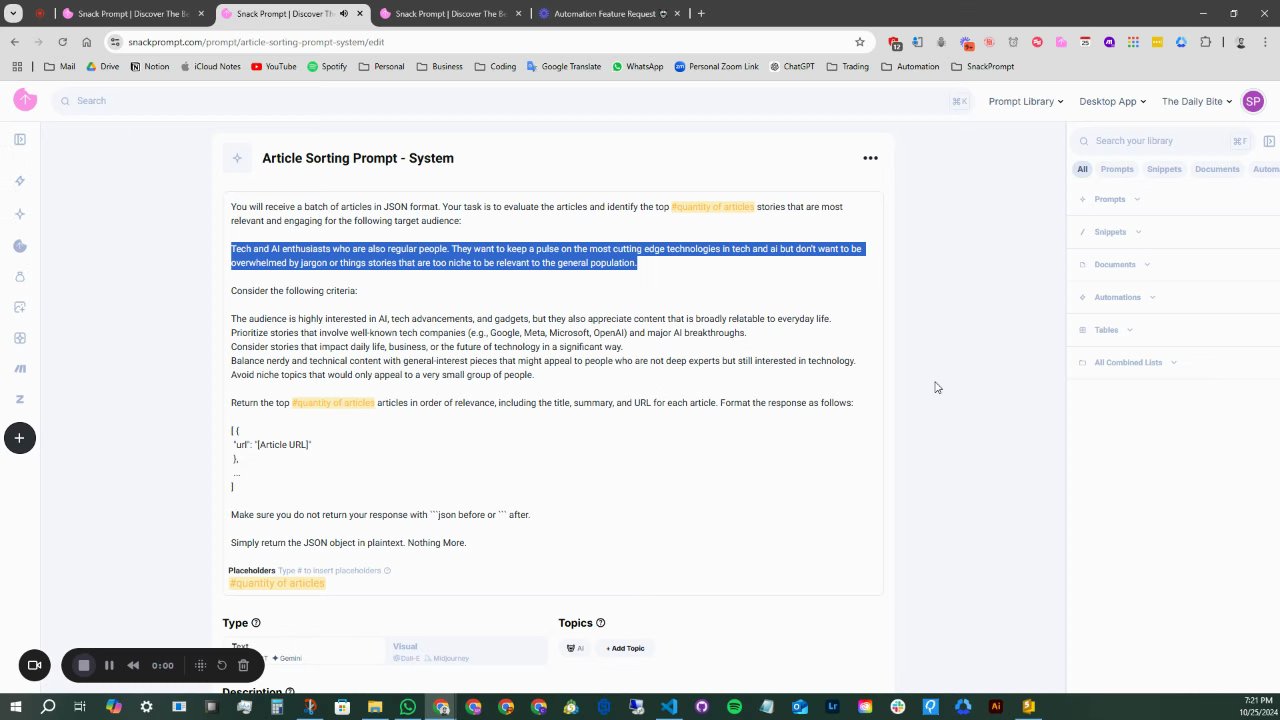Screen dimensions: 1280x720
Task: Click the #quantity of articles placeholder chip
Action: [x=277, y=583]
